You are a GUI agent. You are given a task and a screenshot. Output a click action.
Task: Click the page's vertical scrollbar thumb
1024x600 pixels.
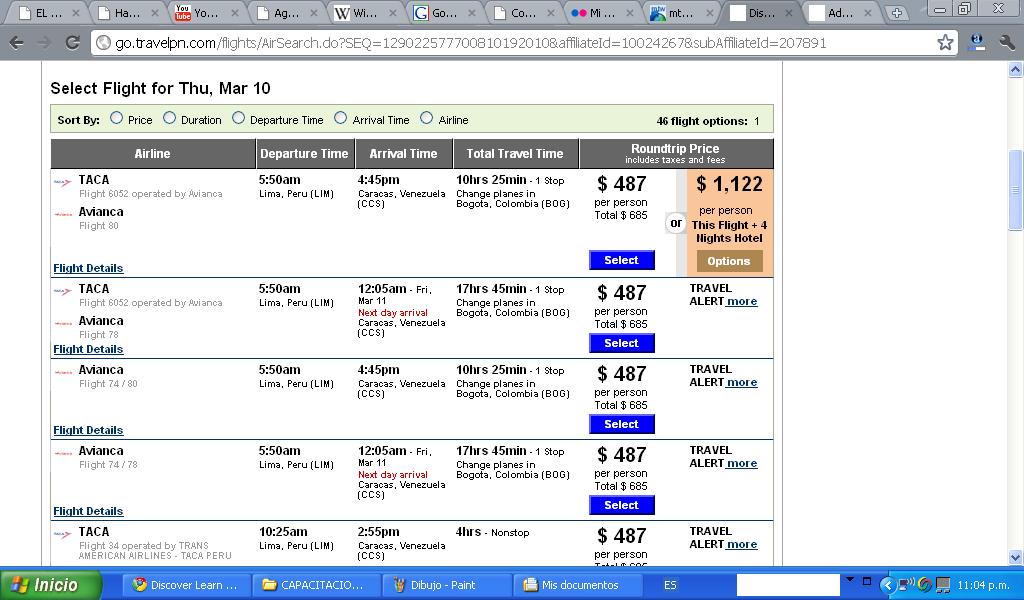click(1016, 190)
